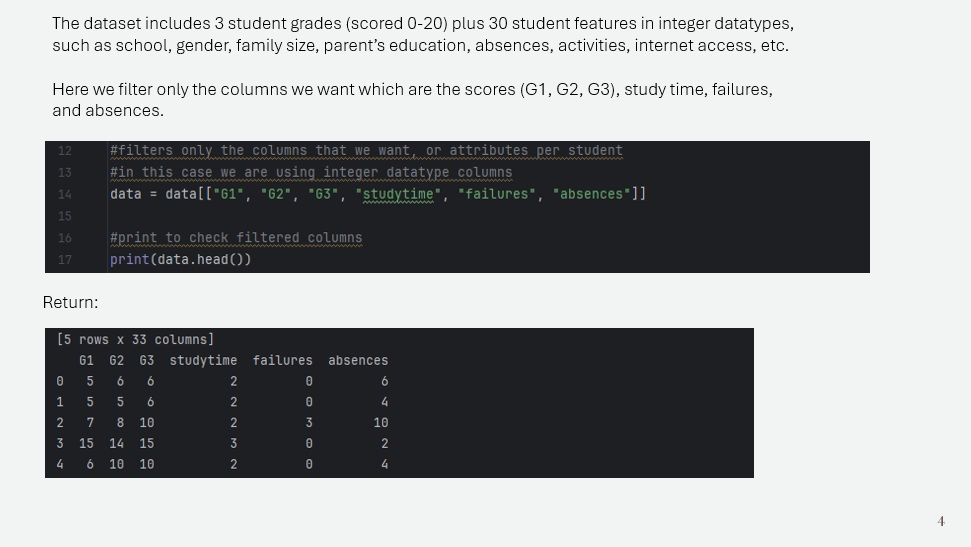This screenshot has width=971, height=547.
Task: Click the "failures" string in the code
Action: [497, 194]
